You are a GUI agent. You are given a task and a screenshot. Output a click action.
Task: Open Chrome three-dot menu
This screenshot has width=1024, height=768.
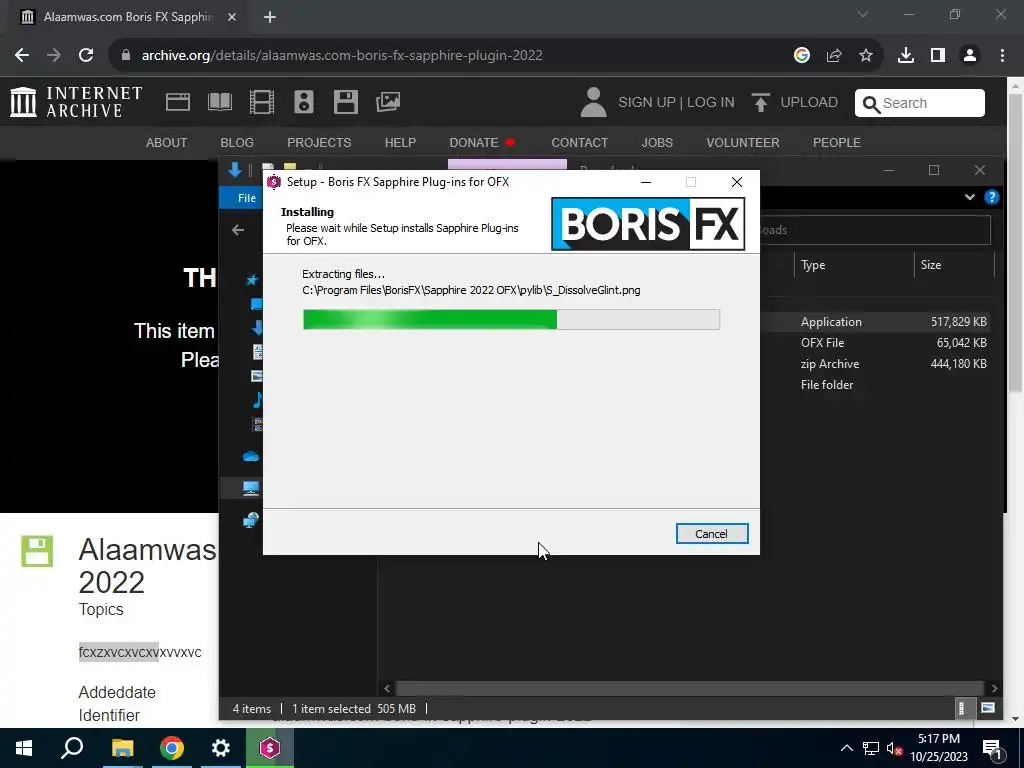1002,56
